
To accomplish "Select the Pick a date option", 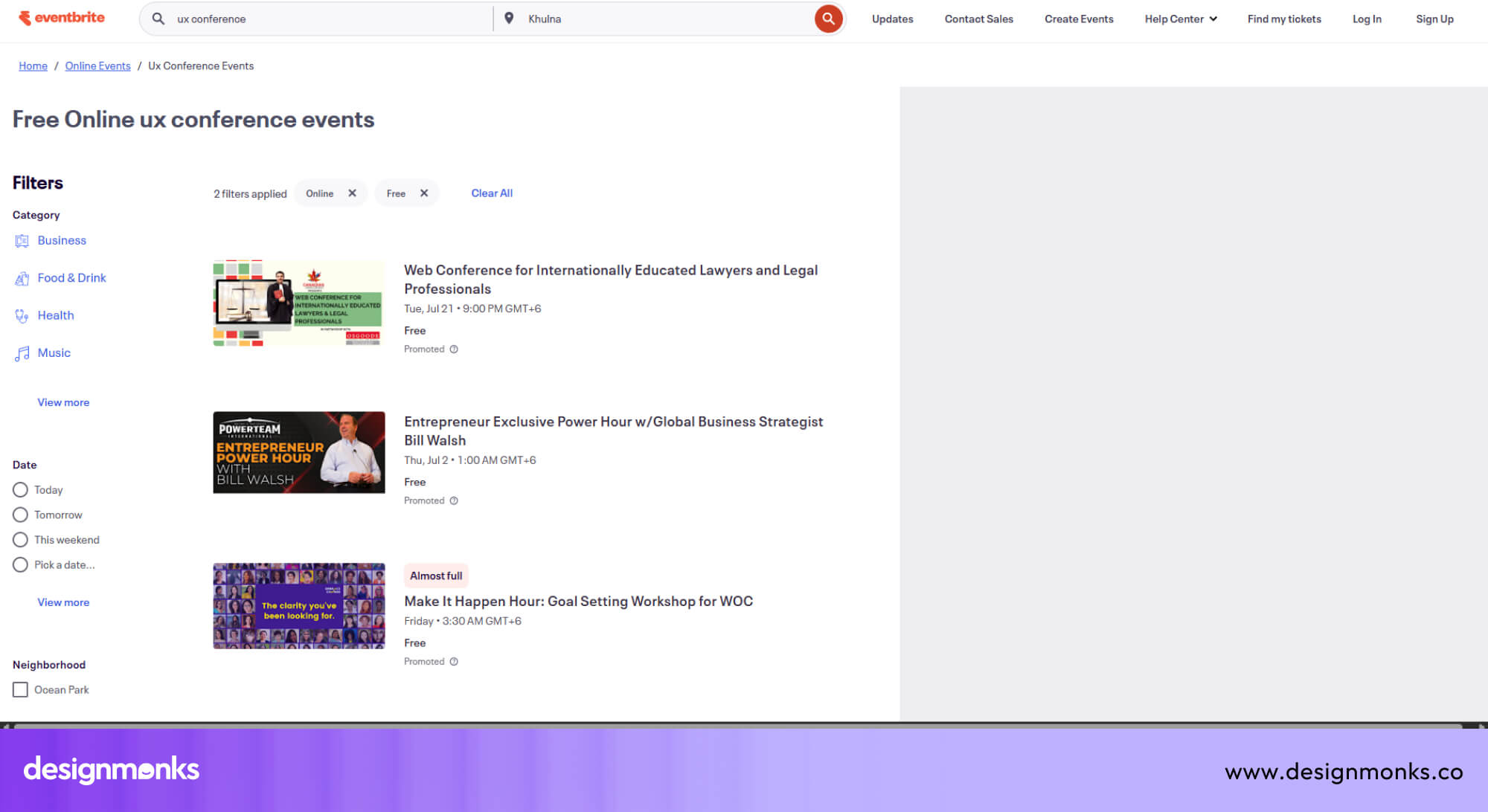I will [x=20, y=565].
